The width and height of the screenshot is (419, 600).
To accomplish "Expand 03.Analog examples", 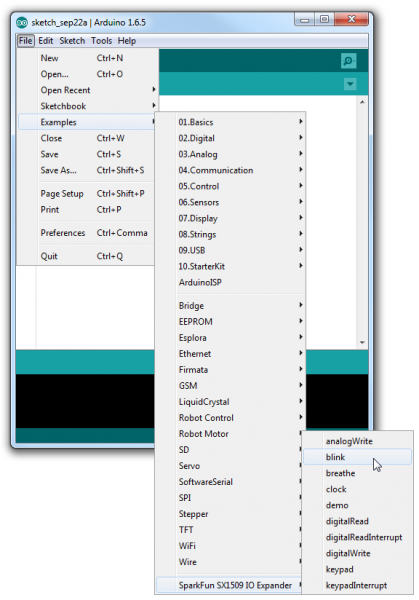I will pos(230,155).
